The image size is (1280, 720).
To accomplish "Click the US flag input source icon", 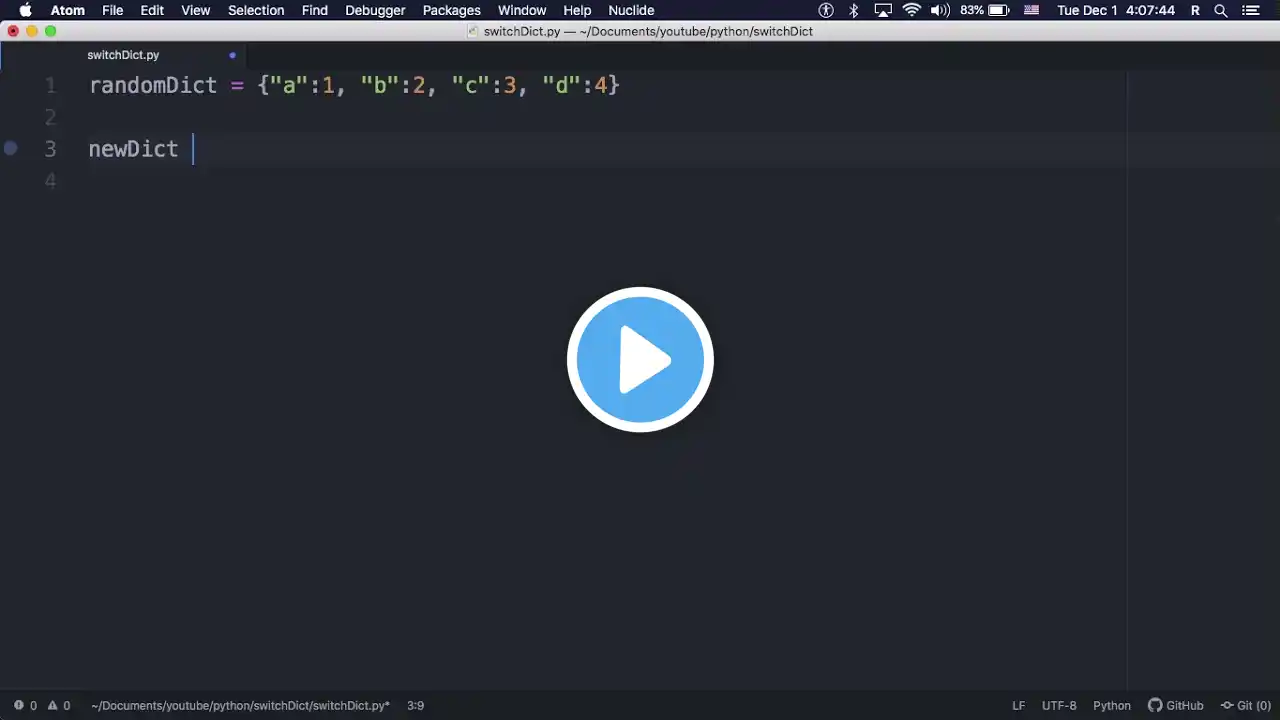I will coord(1032,10).
